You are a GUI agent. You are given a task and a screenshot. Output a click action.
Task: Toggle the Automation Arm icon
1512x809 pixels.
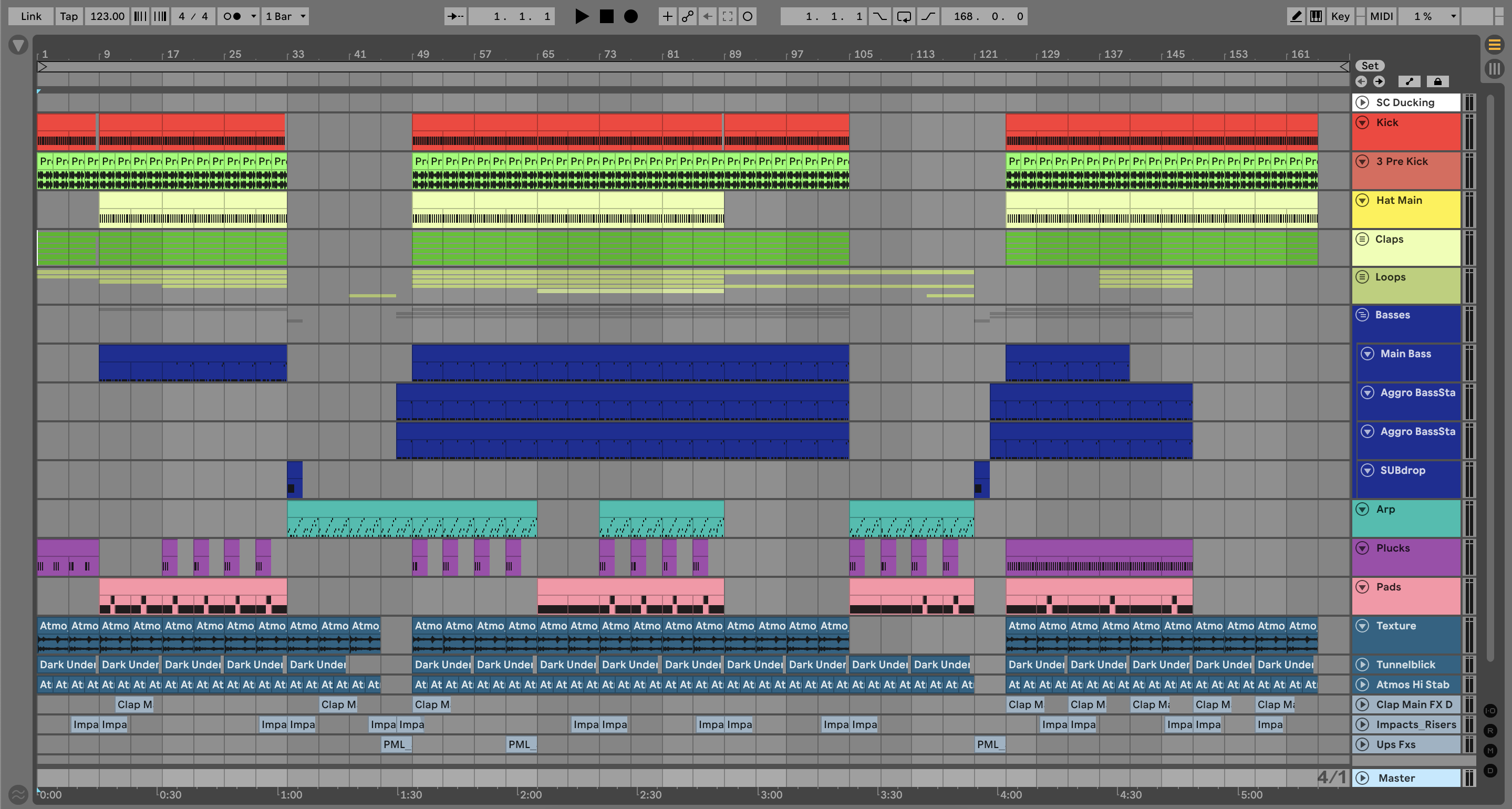[x=687, y=16]
